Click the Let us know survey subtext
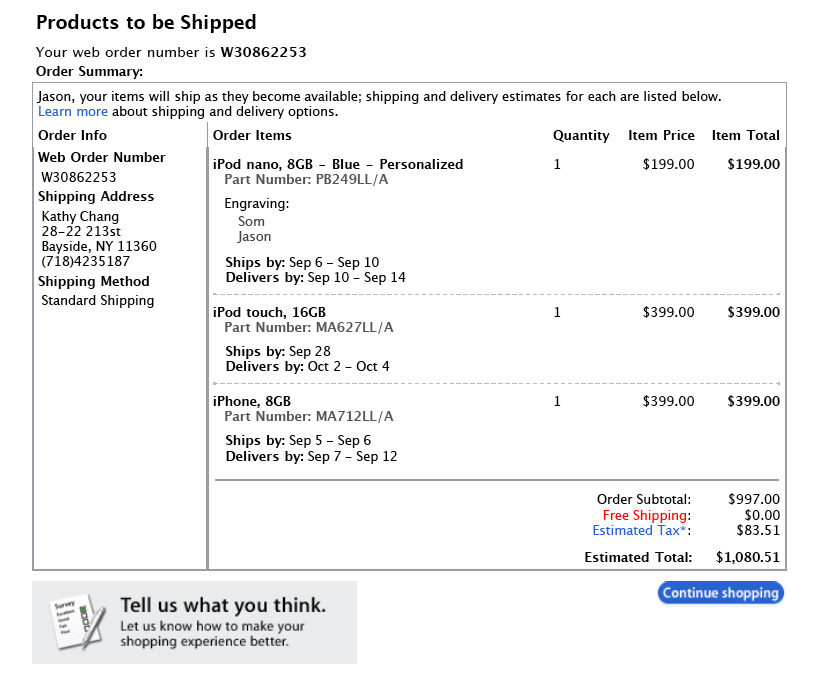818x674 pixels. [x=212, y=633]
